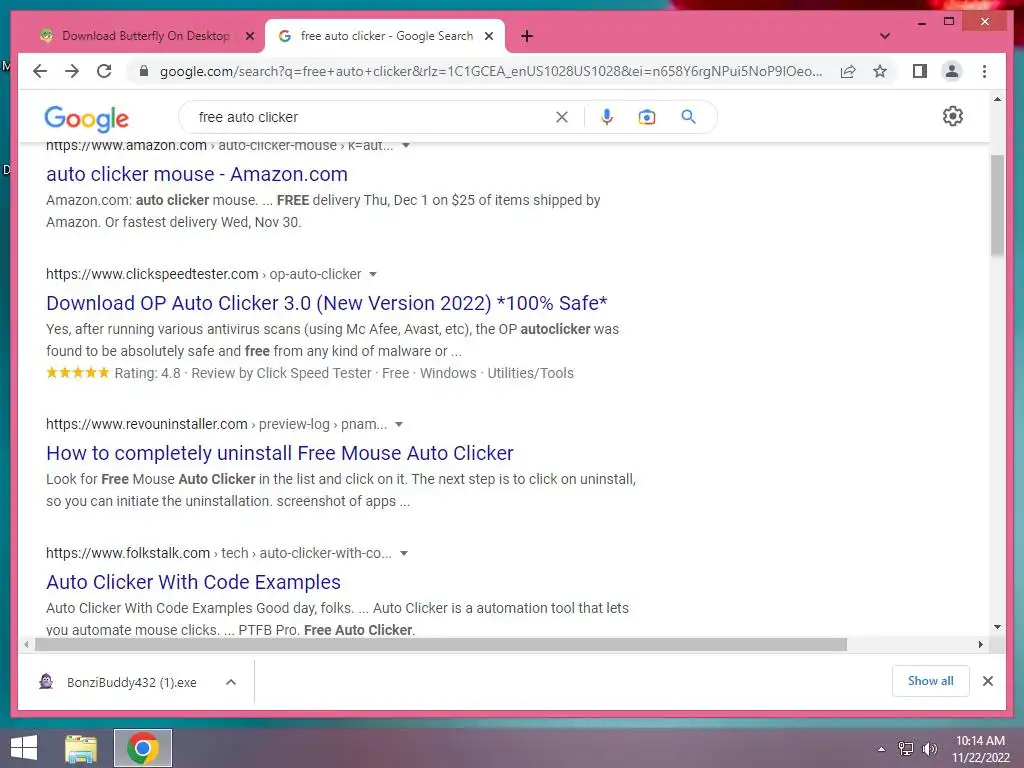Show all downloads
This screenshot has width=1024, height=768.
931,681
